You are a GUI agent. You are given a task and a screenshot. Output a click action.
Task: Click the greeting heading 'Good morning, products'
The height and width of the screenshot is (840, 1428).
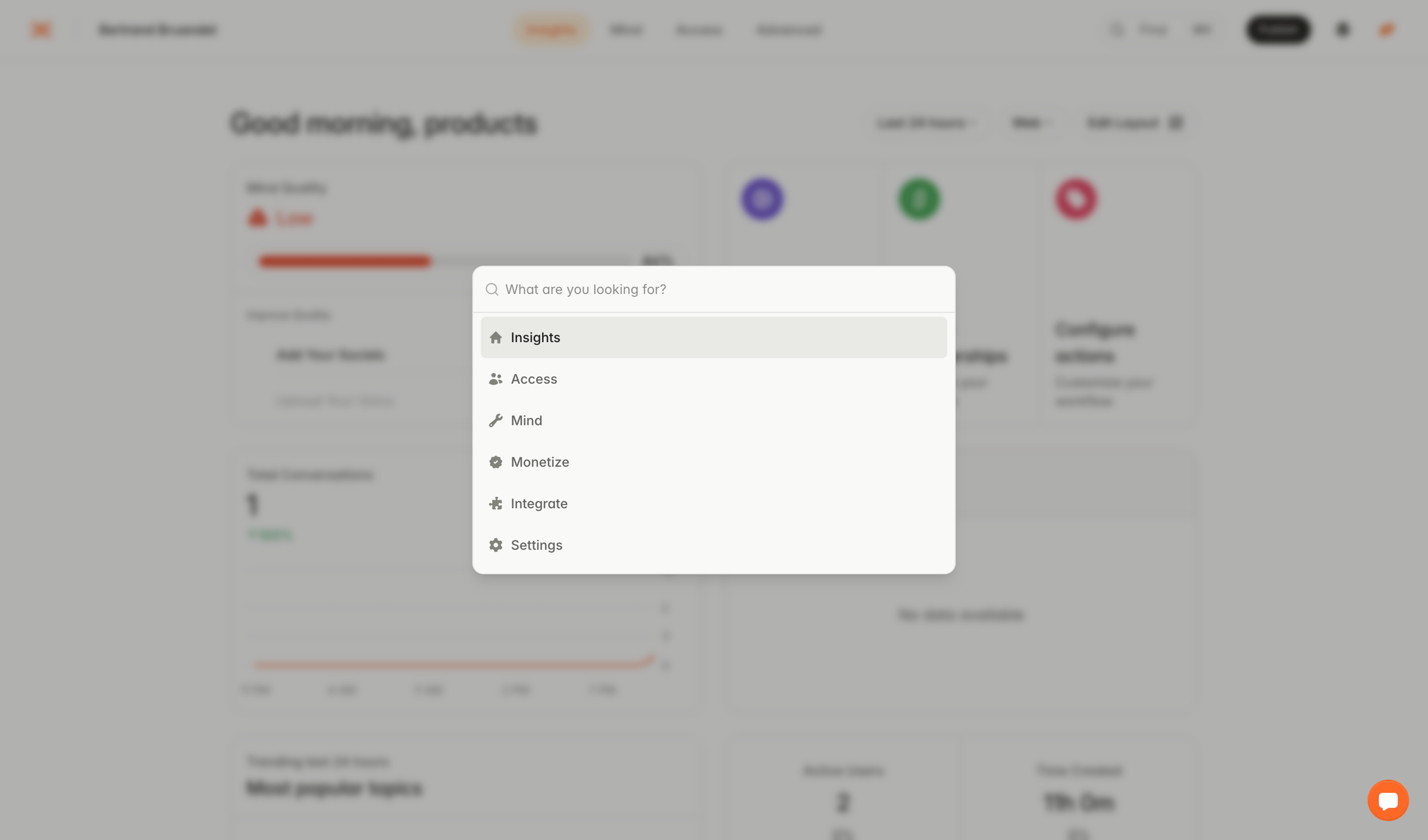click(384, 123)
